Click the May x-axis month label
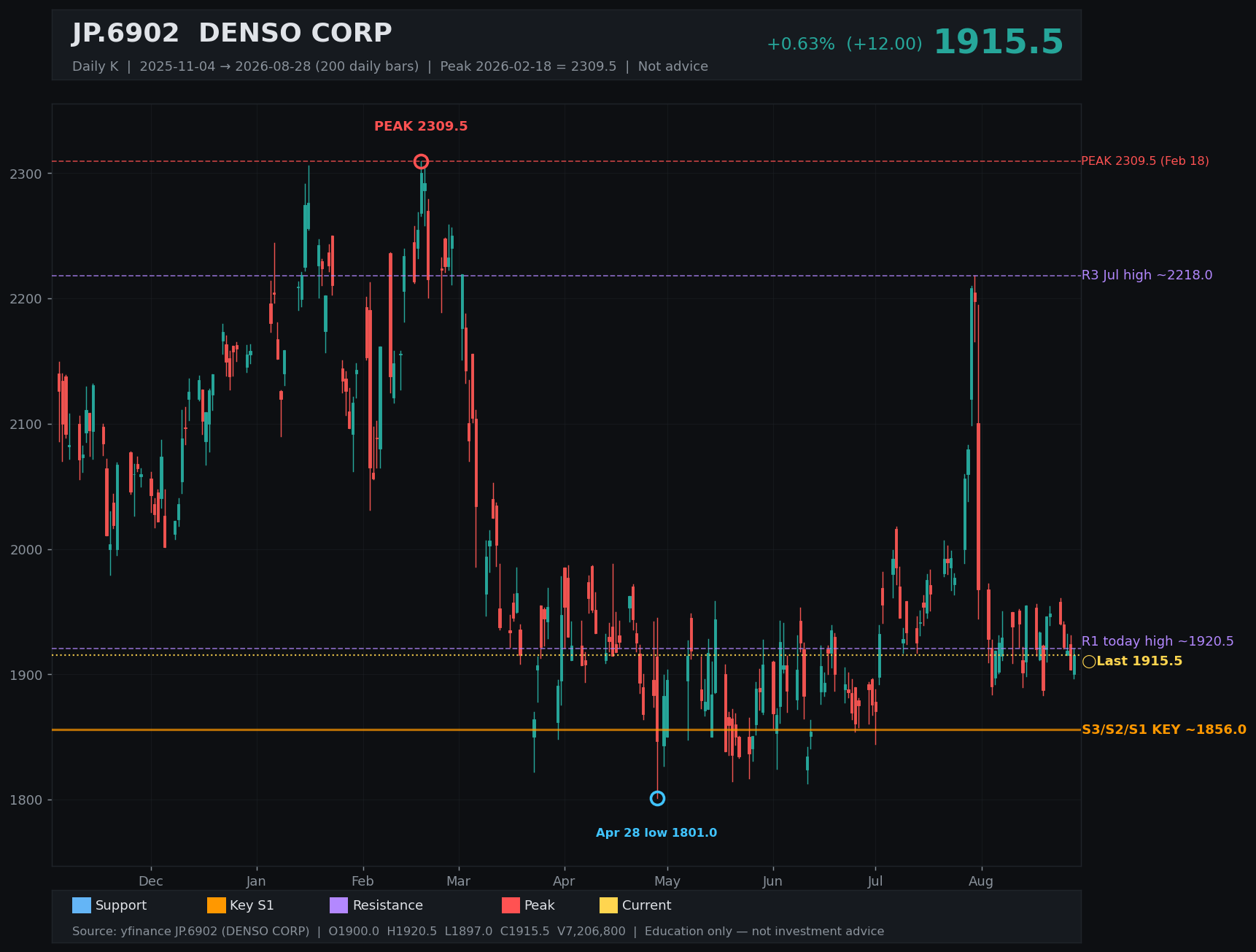 (x=667, y=881)
